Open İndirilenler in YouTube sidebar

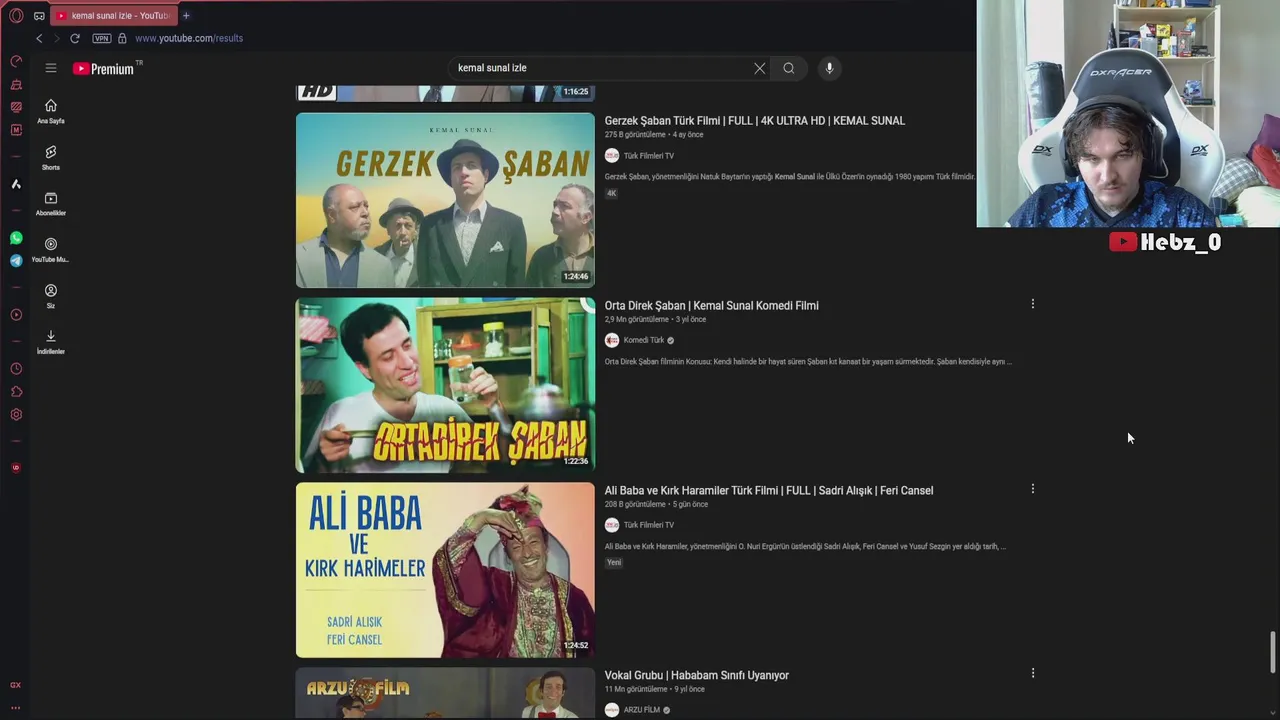(51, 341)
